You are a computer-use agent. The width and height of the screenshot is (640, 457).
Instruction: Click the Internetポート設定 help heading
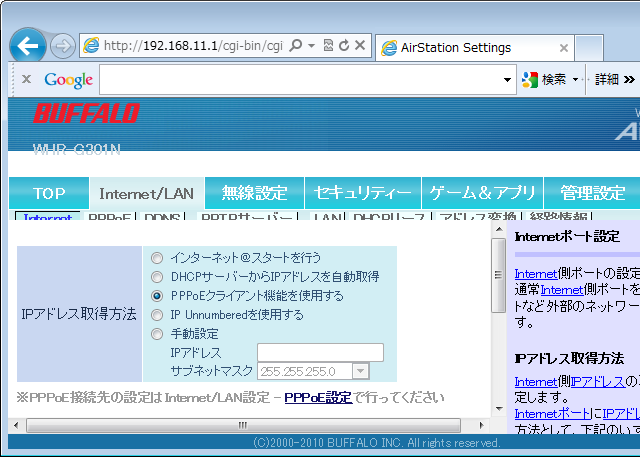(567, 237)
